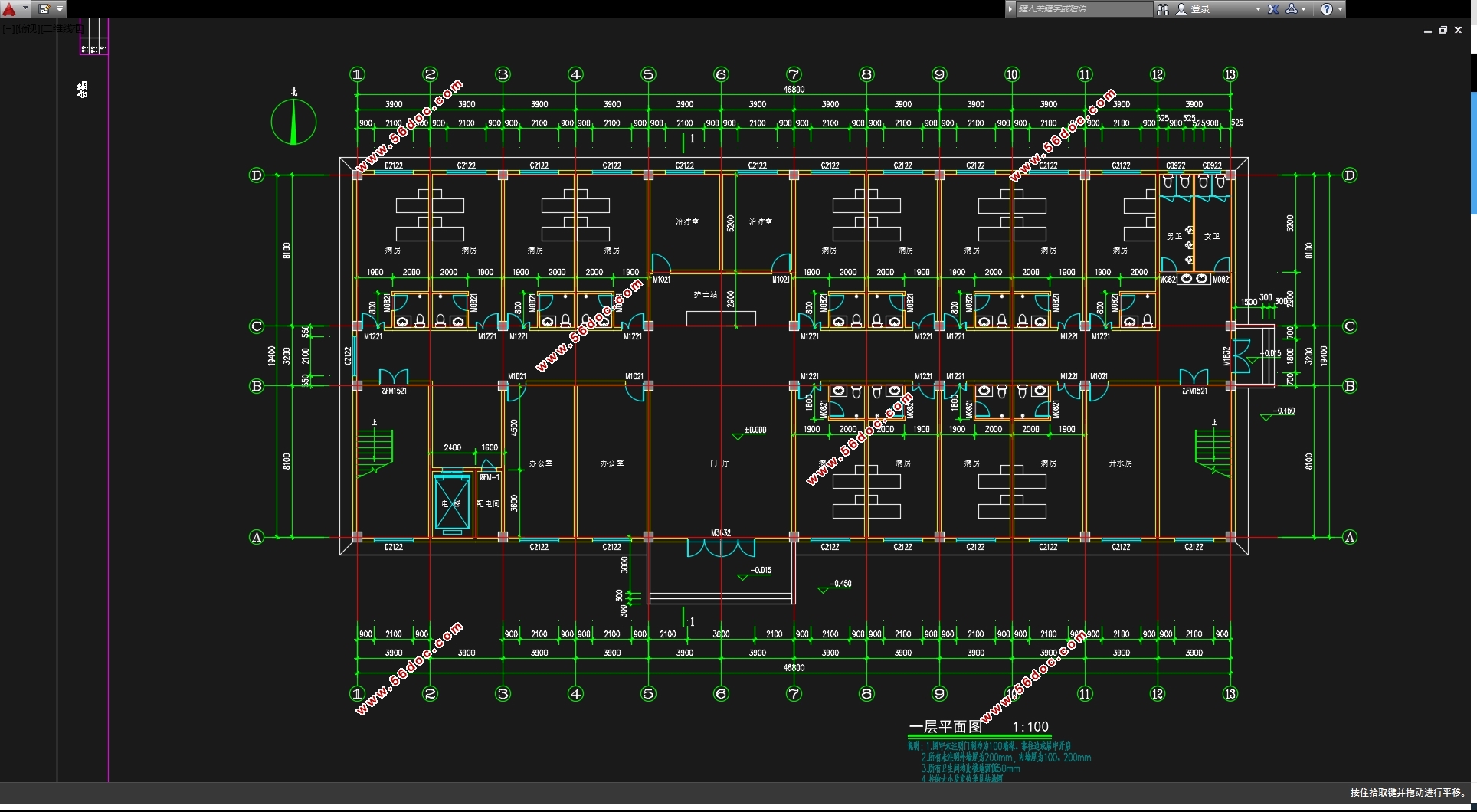Click the binoculars search icon
This screenshot has height=812, width=1477.
[1162, 9]
